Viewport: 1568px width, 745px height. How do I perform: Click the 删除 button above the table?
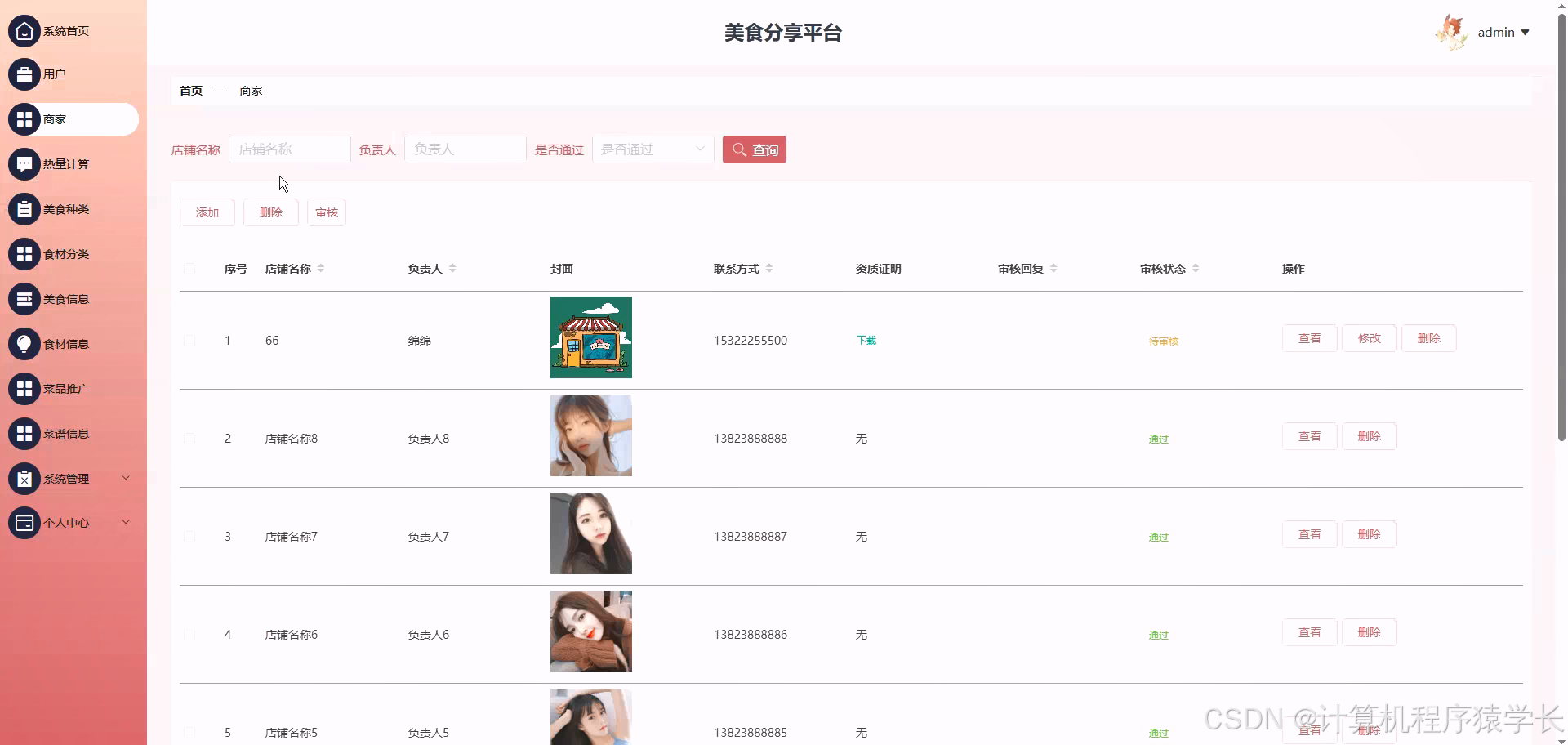coord(271,212)
